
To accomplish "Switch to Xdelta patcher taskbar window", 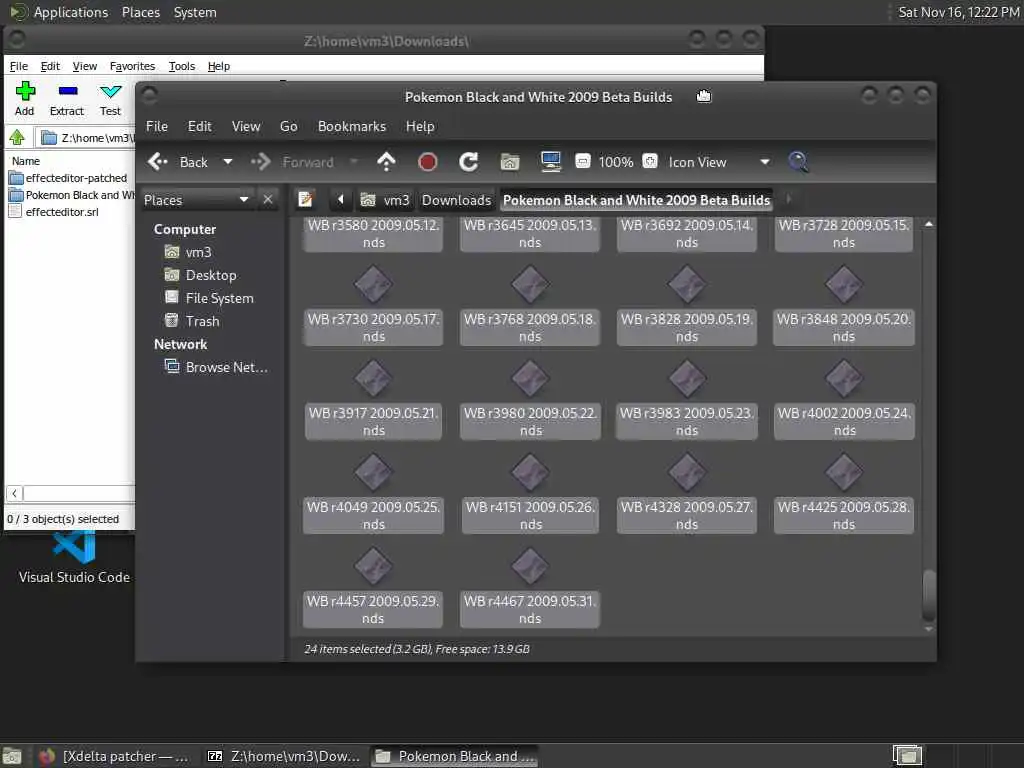I will pos(115,756).
